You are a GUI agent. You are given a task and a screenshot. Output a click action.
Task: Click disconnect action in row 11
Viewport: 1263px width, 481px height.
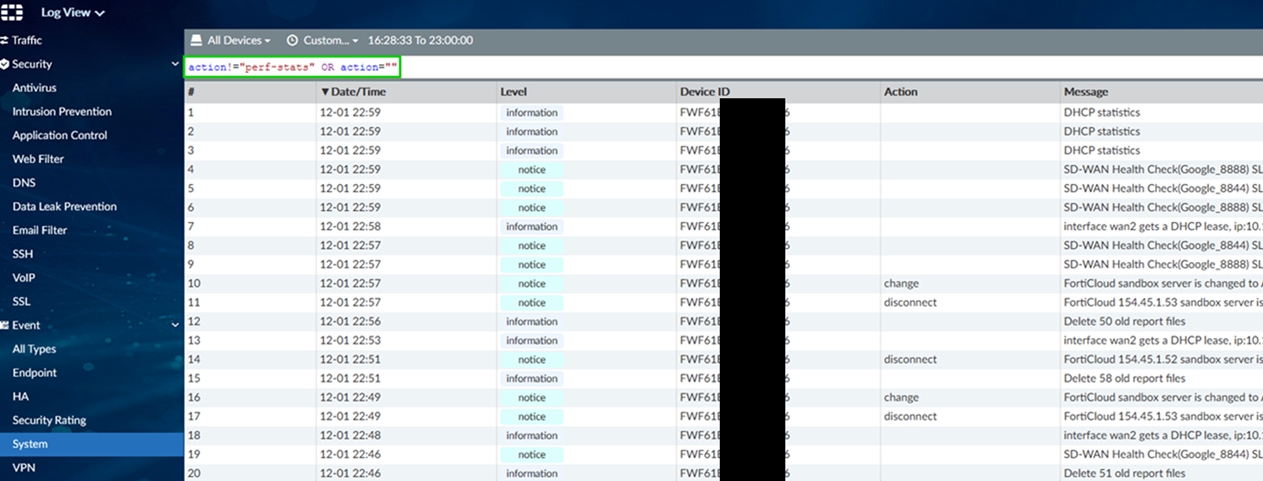(x=910, y=303)
